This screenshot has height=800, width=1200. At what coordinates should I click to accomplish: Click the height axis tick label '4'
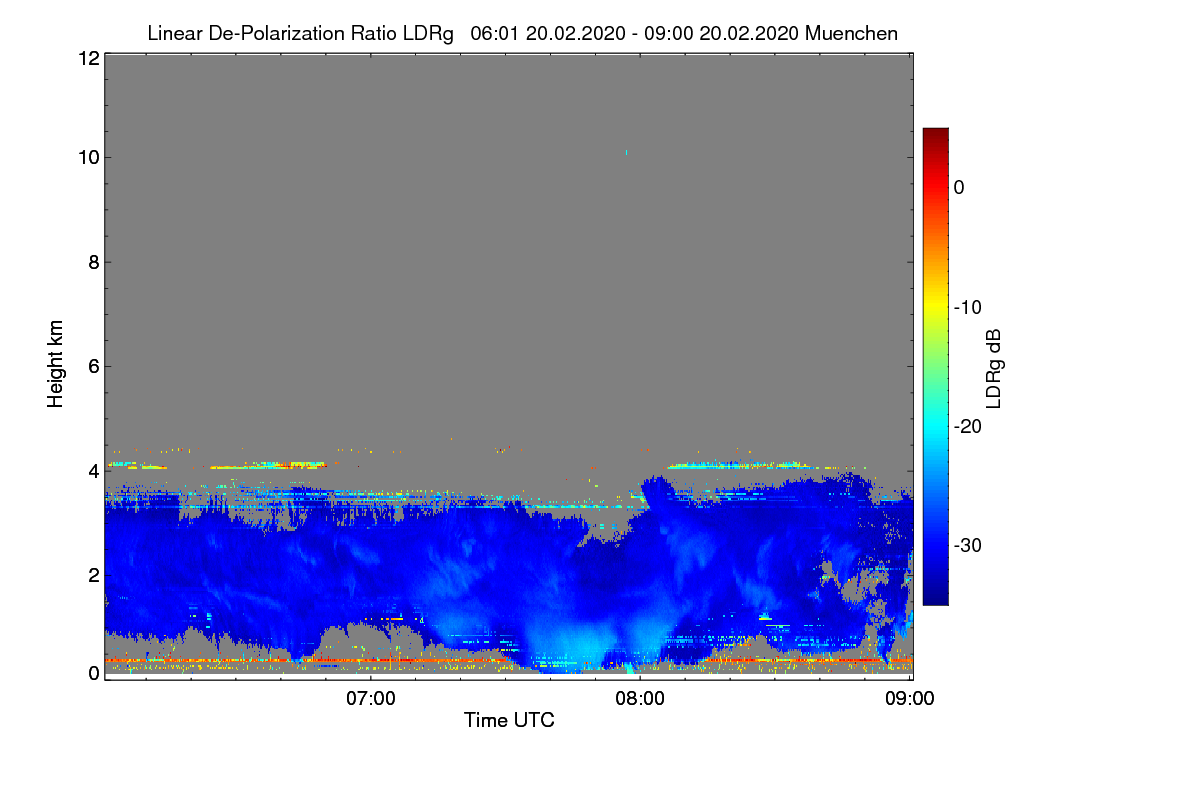94,470
